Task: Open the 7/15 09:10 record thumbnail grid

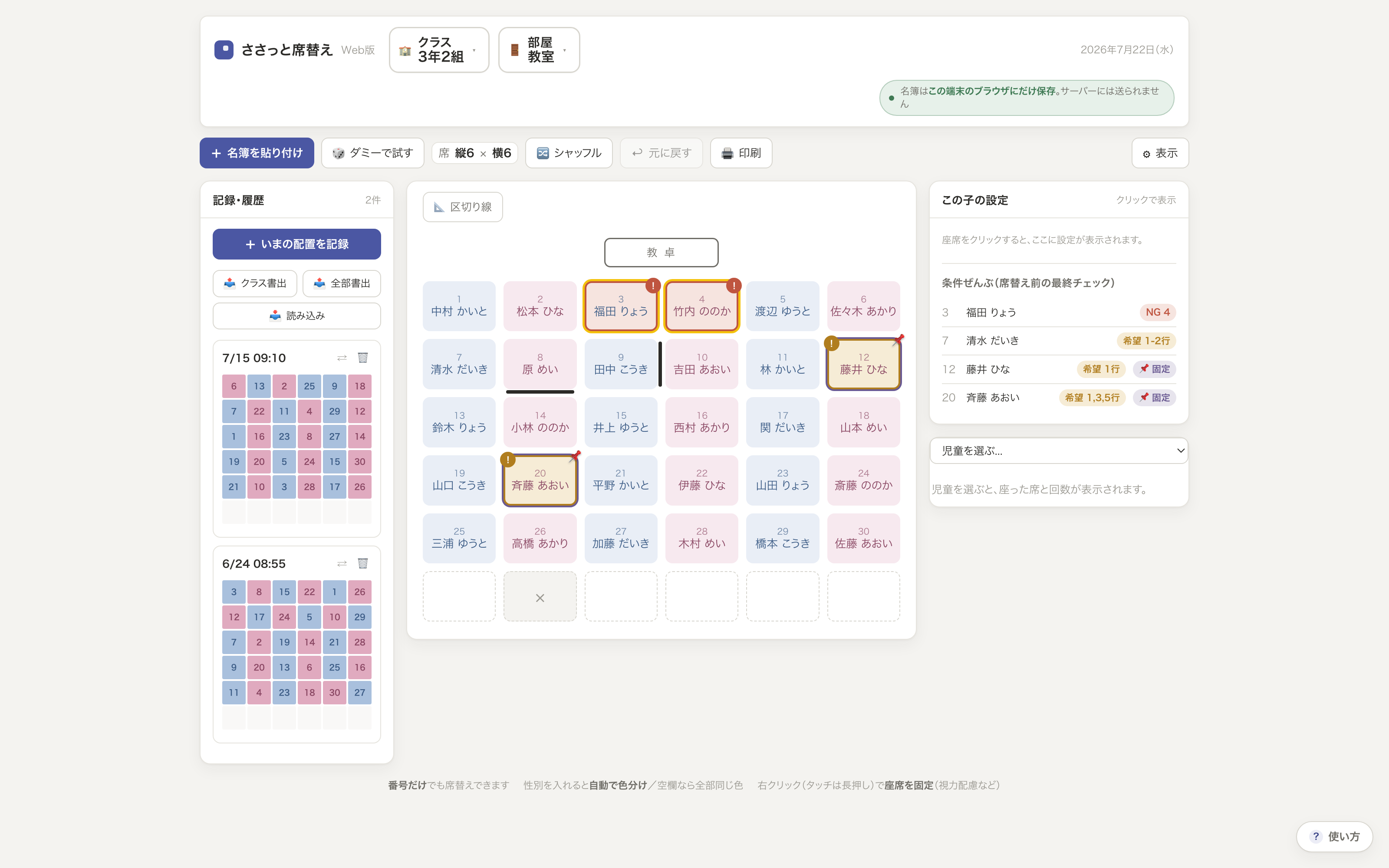Action: pos(297,448)
